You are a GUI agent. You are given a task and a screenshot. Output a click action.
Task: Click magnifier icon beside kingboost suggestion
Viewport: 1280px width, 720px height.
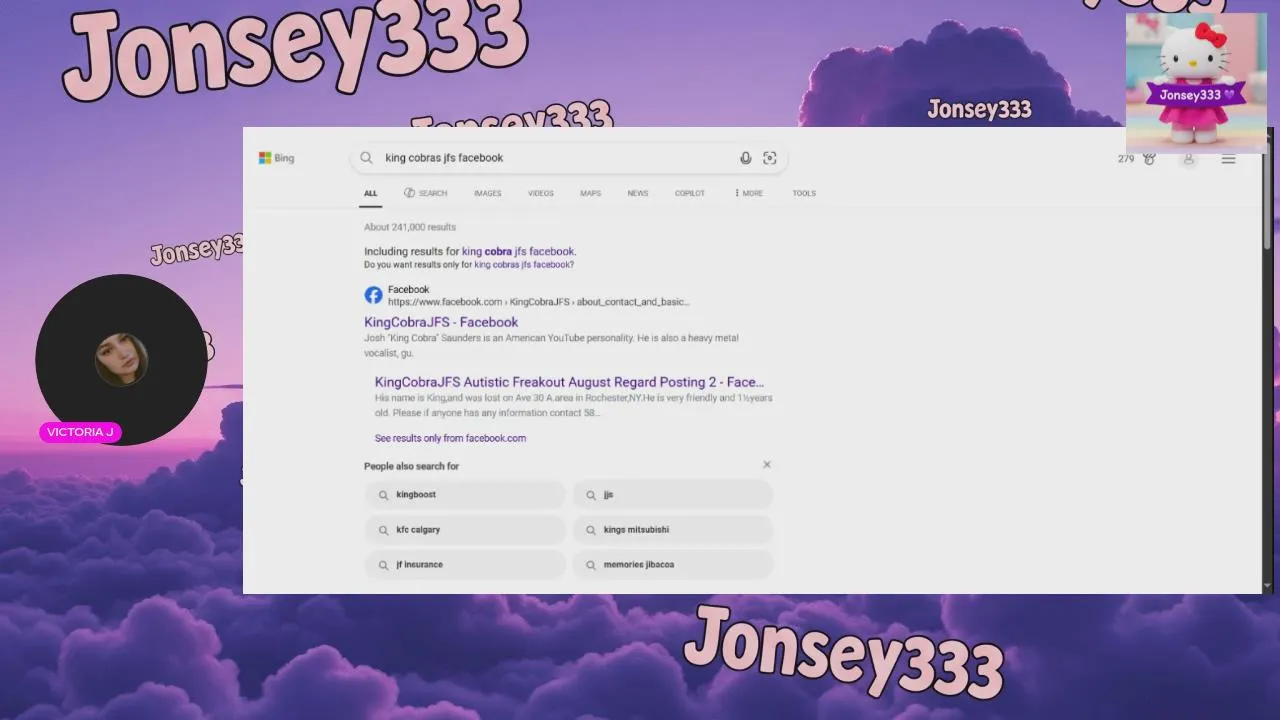(x=383, y=495)
